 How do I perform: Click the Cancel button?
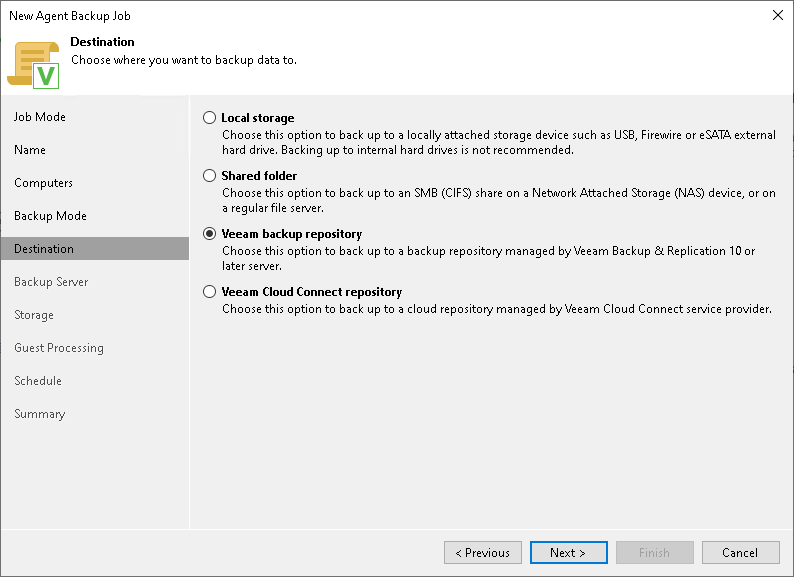click(x=740, y=553)
